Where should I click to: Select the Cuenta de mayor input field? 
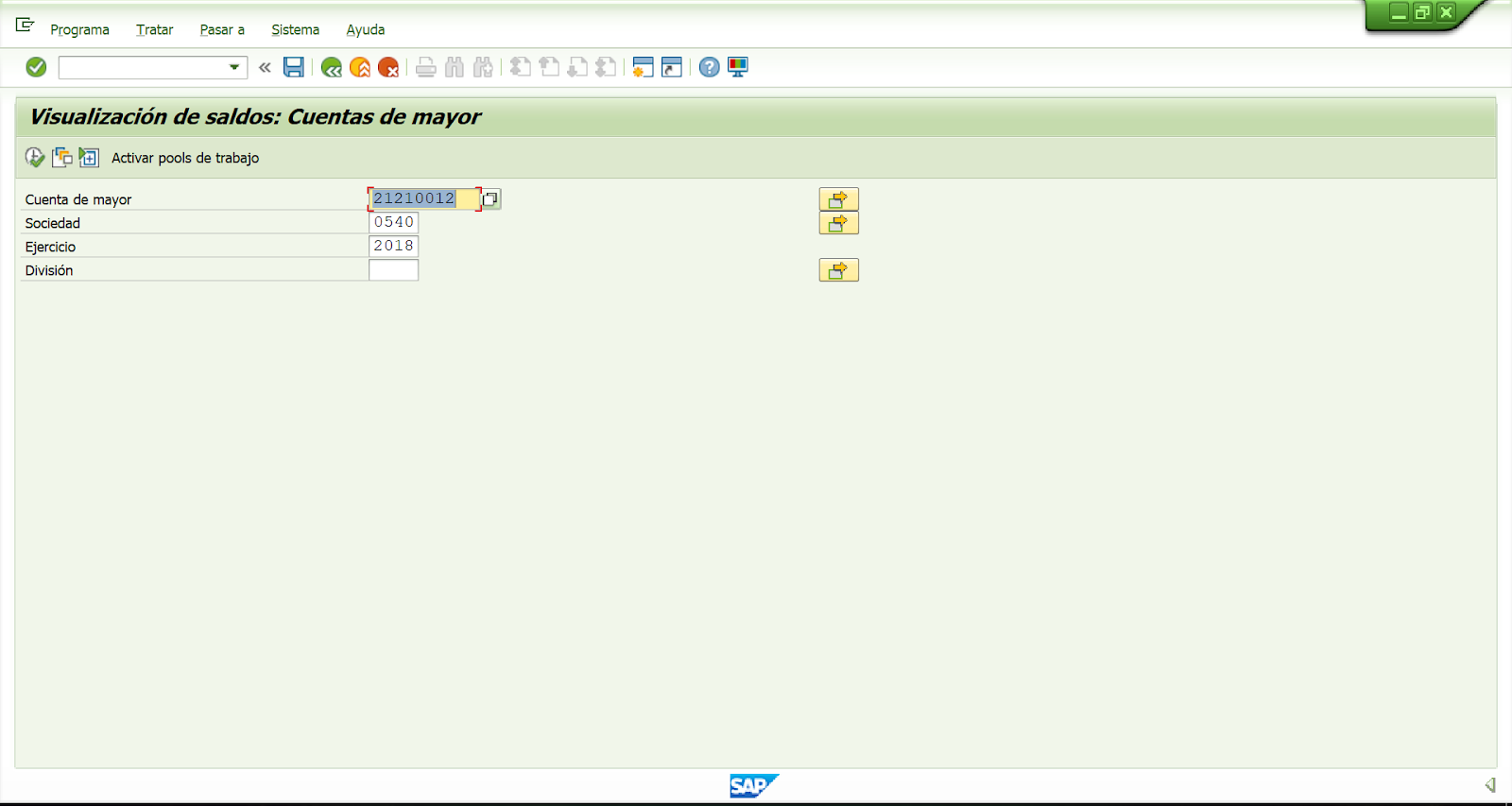click(x=424, y=198)
